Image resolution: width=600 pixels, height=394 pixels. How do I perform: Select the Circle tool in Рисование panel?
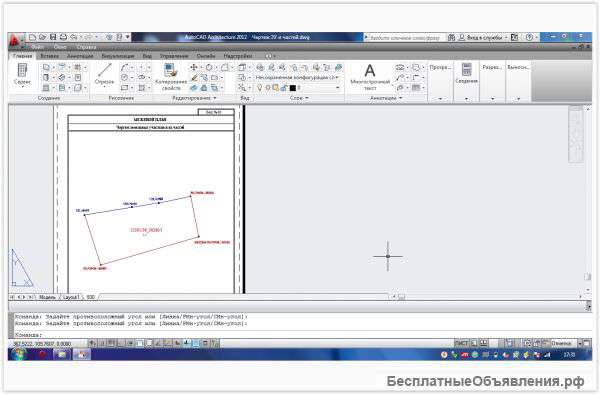point(124,78)
